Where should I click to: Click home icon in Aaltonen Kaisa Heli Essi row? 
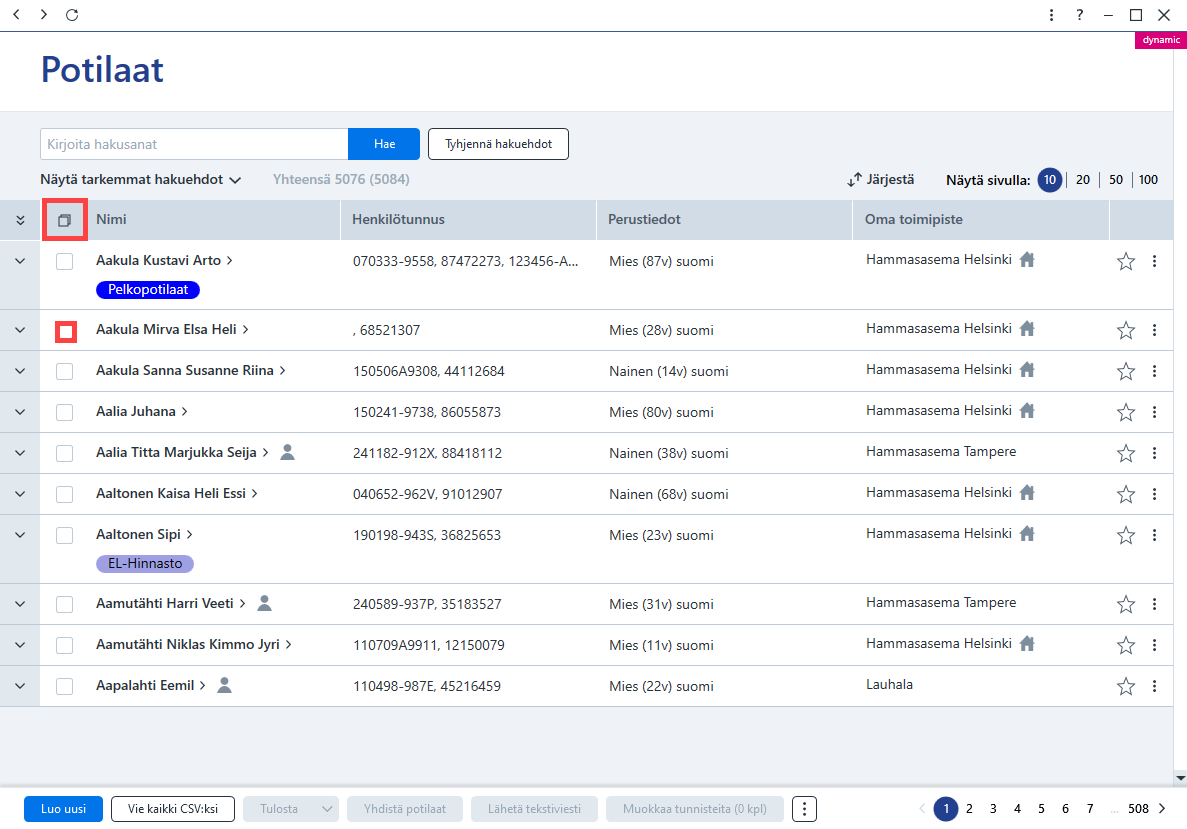[1027, 493]
